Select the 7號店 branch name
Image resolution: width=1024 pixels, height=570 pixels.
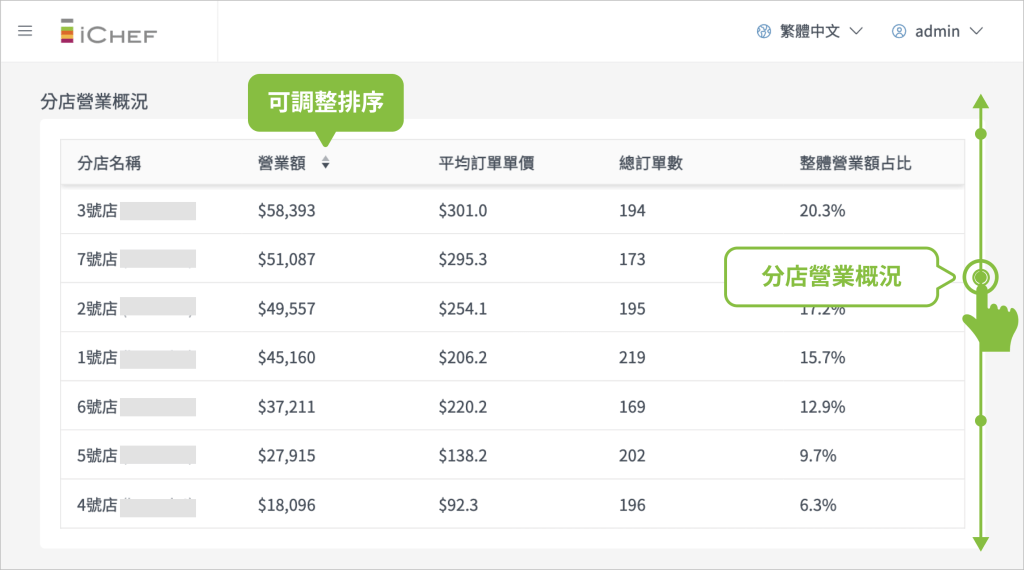tap(97, 260)
